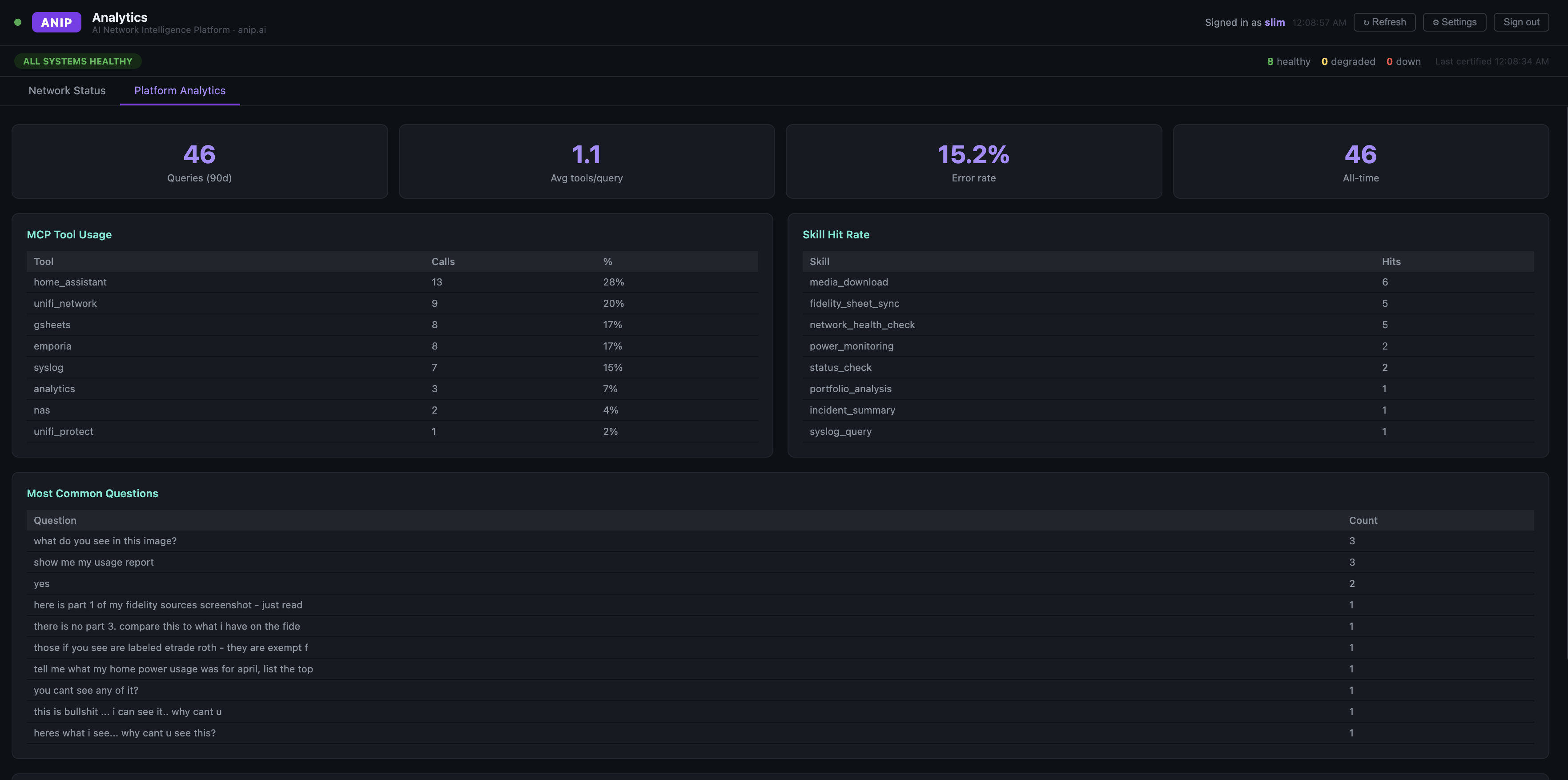
Task: Click the ALL SYSTEMS HEALTHY badge
Action: 78,61
